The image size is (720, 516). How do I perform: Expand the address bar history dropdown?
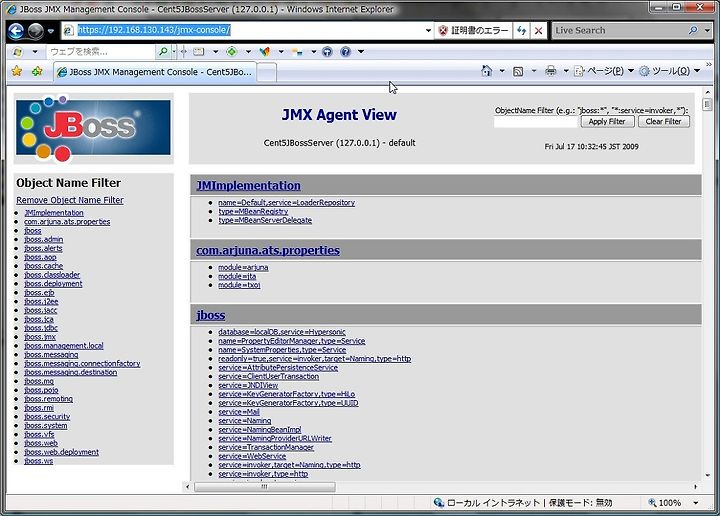428,31
